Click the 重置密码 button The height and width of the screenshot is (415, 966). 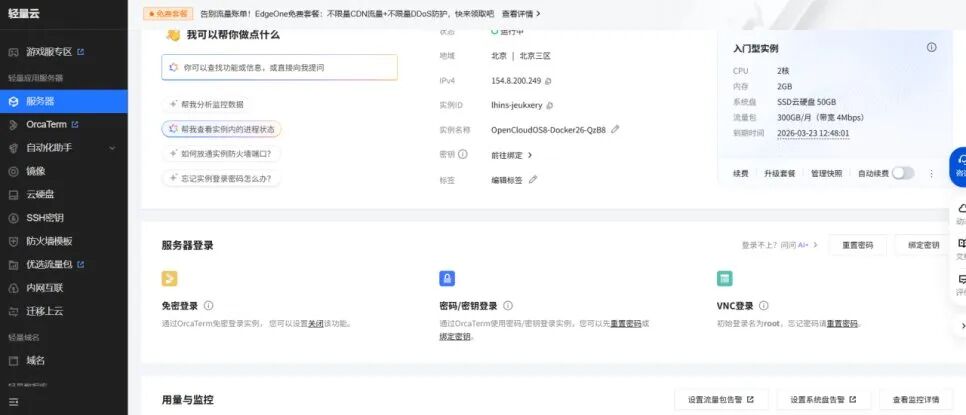pyautogui.click(x=858, y=245)
